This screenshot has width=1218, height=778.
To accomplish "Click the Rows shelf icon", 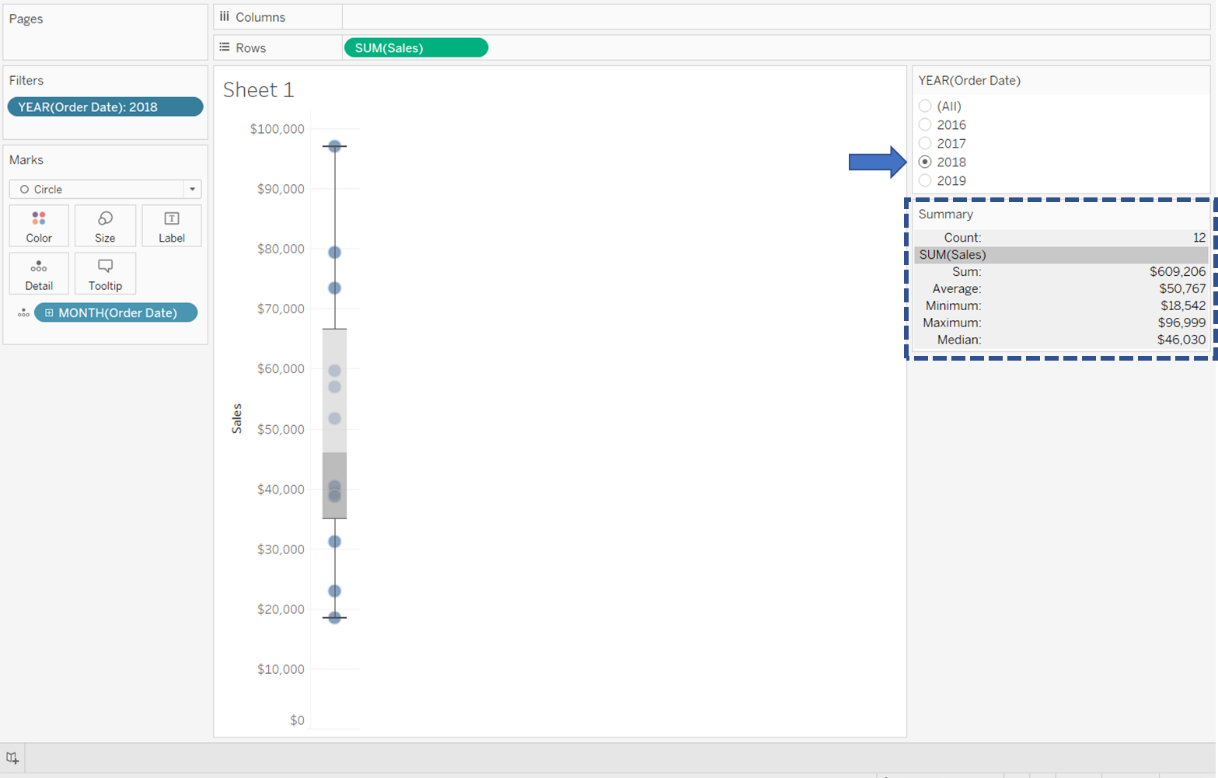I will pyautogui.click(x=225, y=48).
